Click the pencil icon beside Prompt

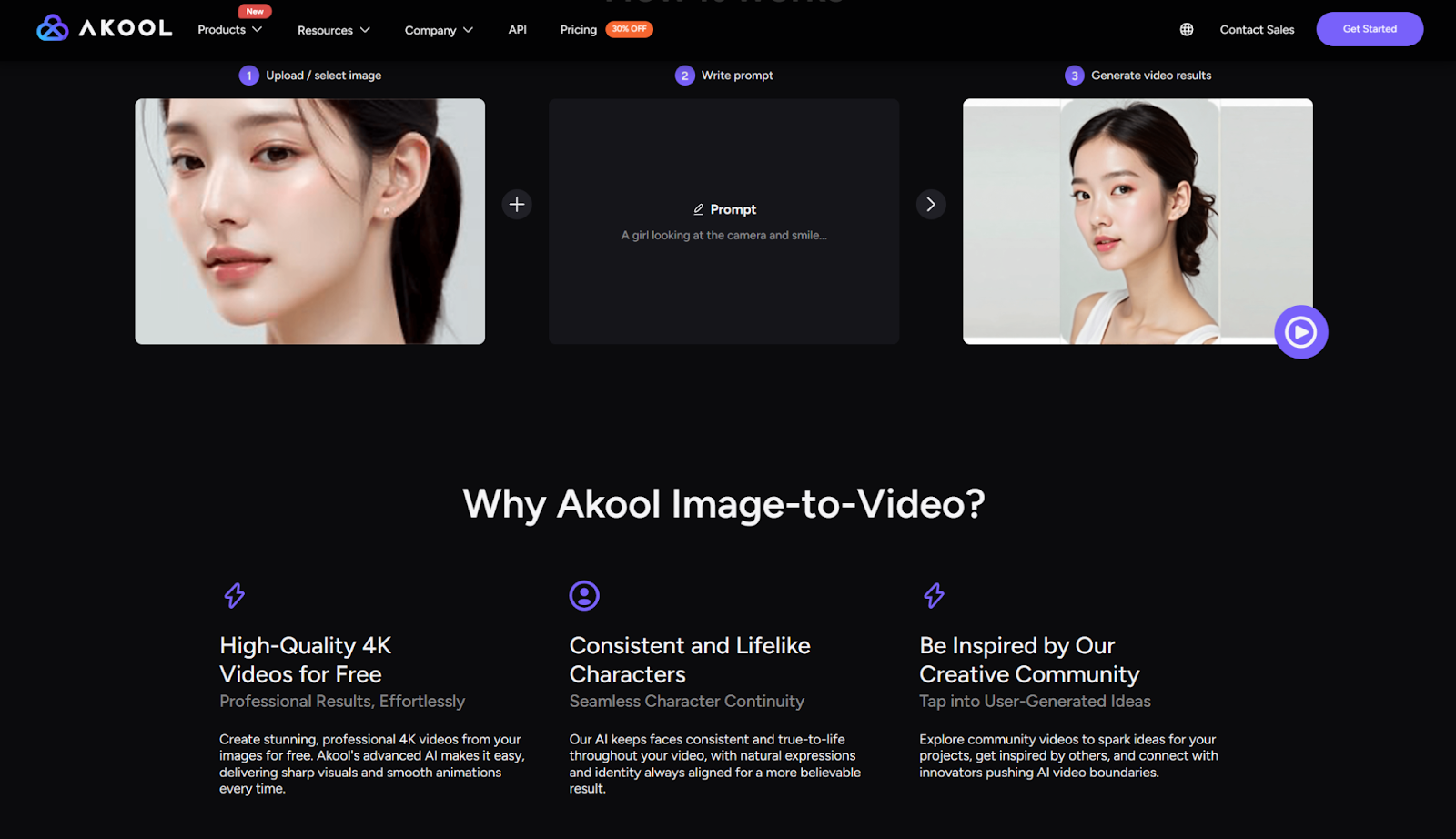point(699,209)
